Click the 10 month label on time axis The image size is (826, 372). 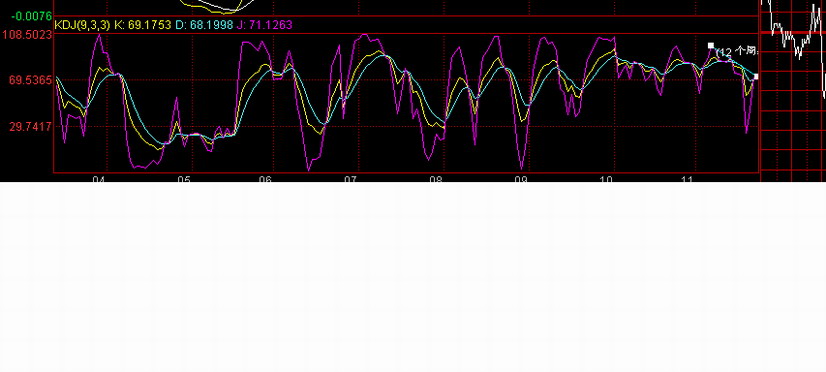[x=606, y=179]
